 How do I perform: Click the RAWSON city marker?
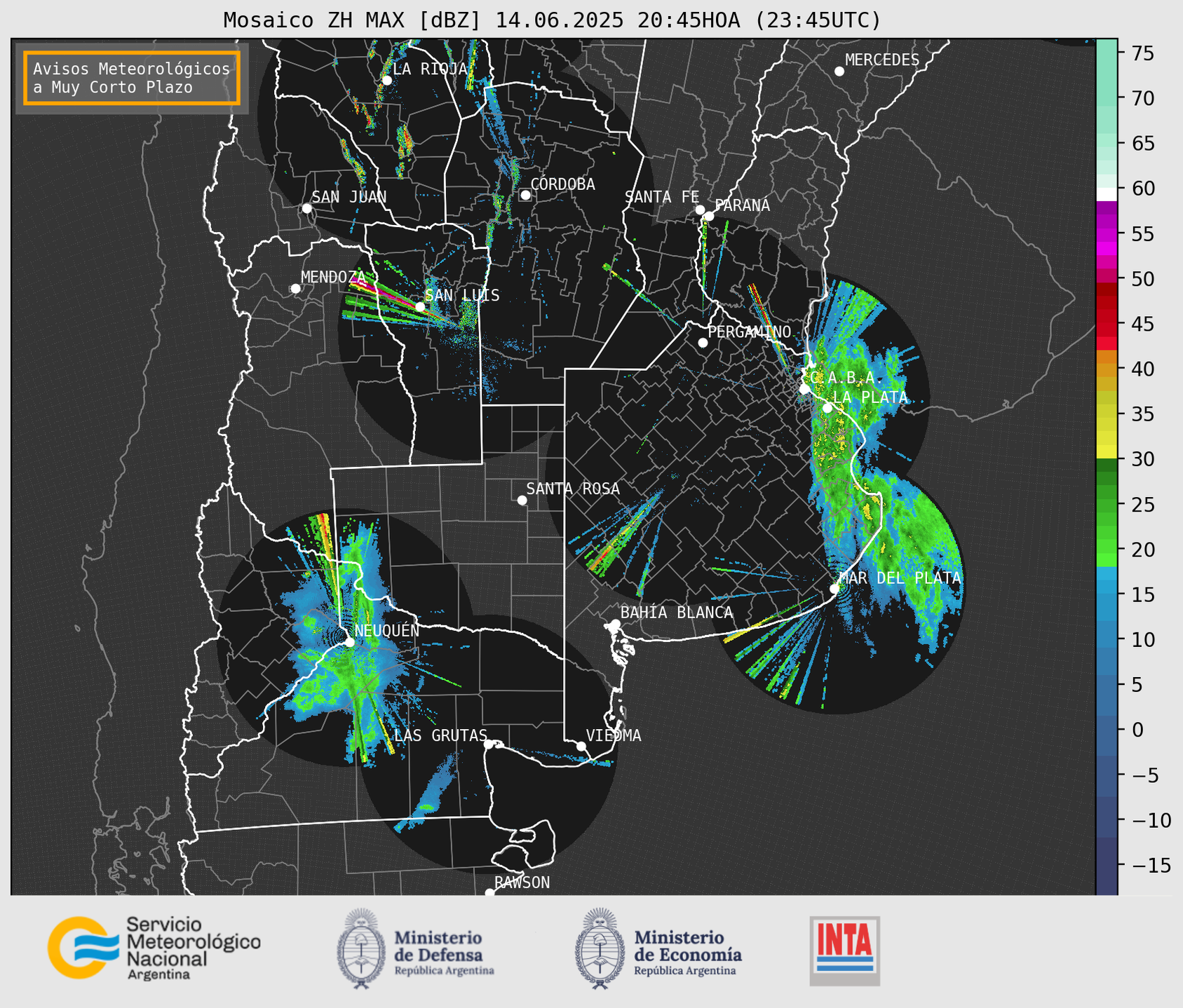[x=489, y=893]
